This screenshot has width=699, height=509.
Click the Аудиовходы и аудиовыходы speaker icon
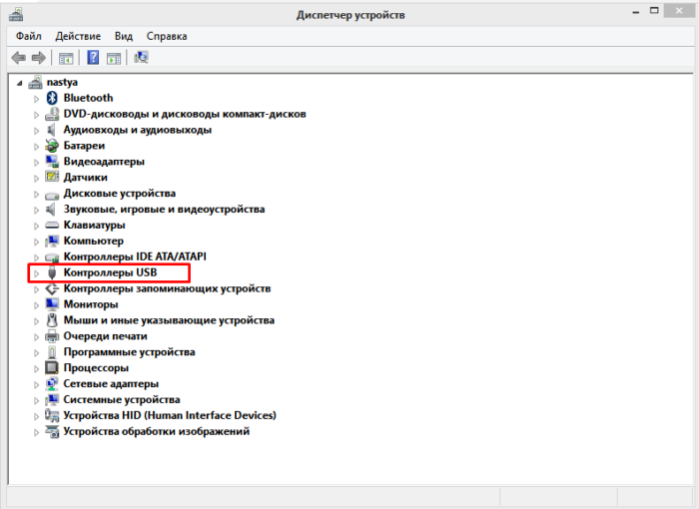(x=52, y=130)
